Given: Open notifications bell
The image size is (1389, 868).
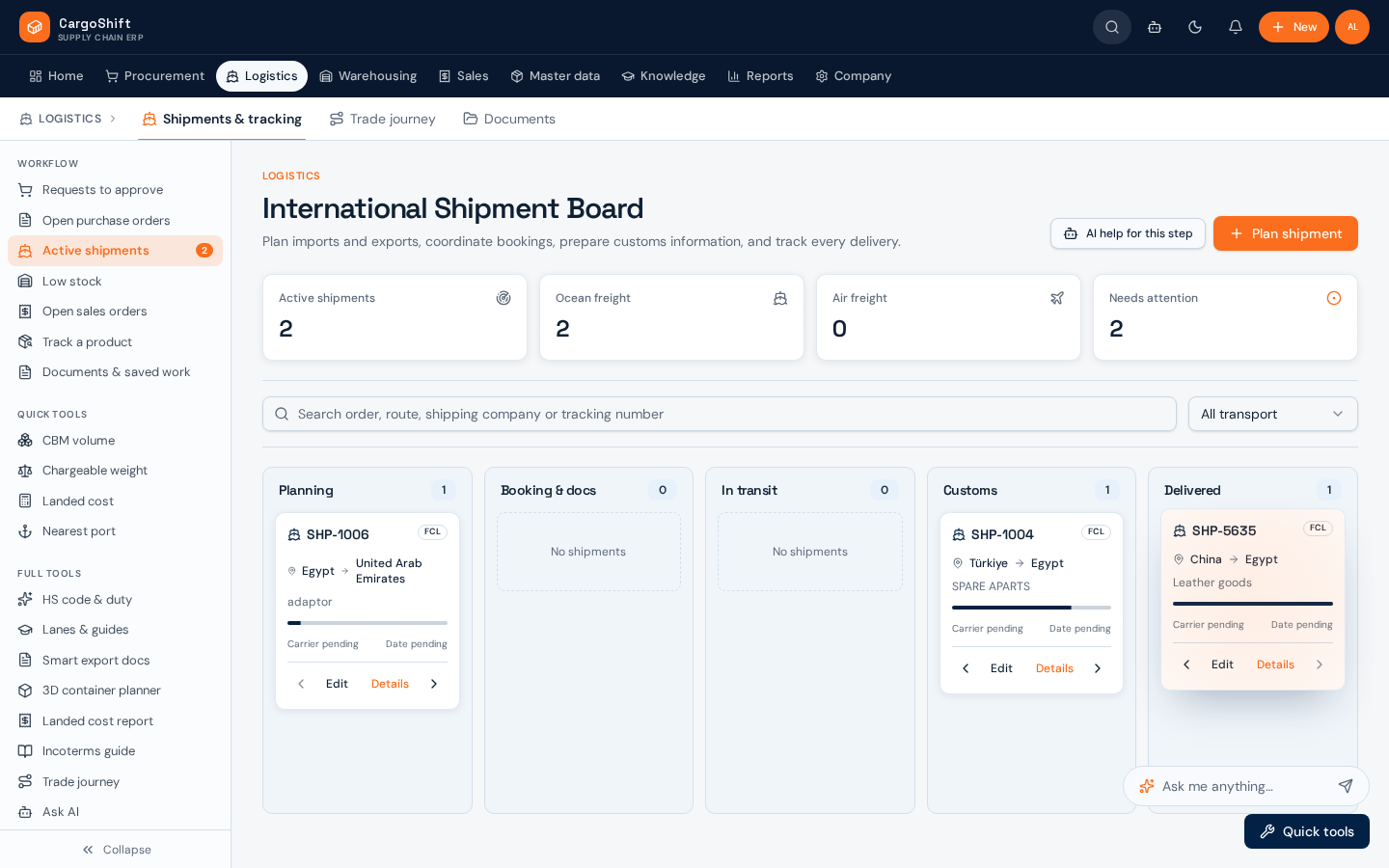Looking at the screenshot, I should pyautogui.click(x=1236, y=27).
